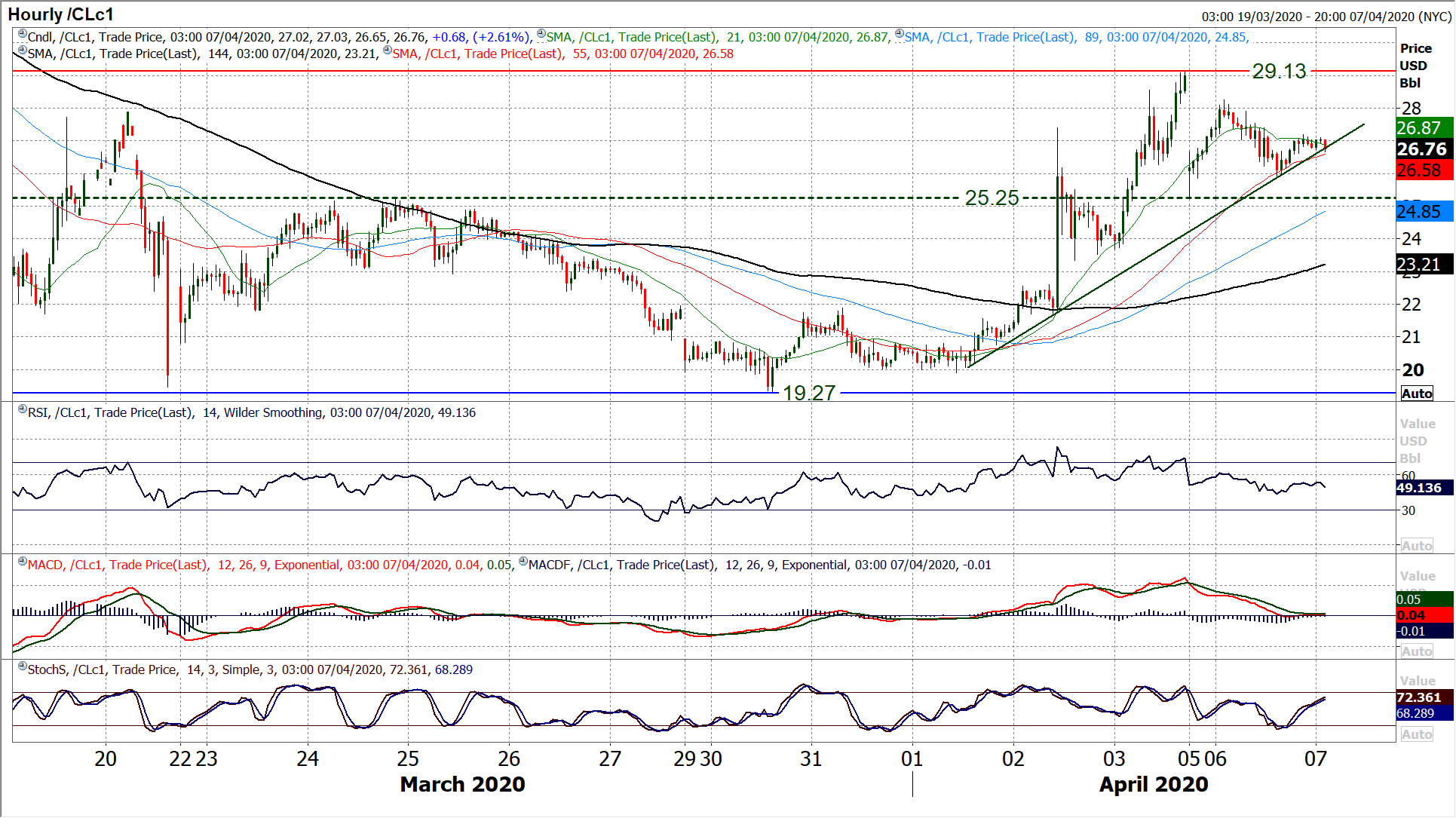Click the date label 24 on time axis
This screenshot has width=1456, height=818.
pyautogui.click(x=308, y=758)
